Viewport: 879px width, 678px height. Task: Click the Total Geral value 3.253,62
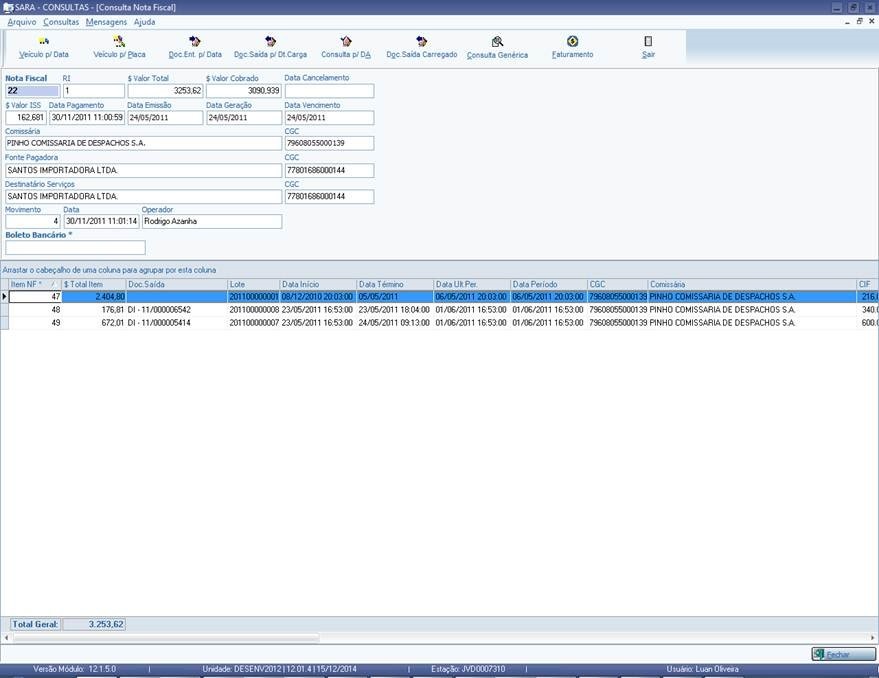coord(94,624)
